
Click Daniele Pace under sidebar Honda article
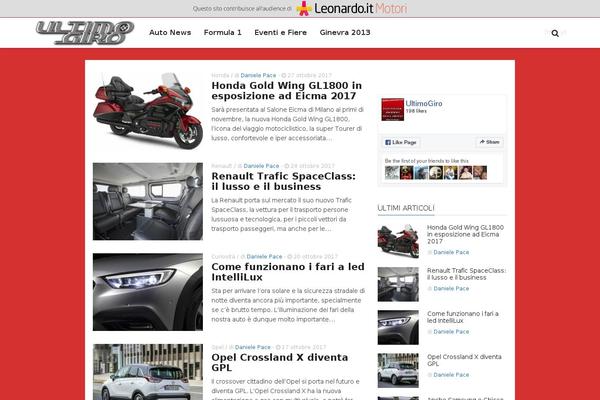[451, 252]
